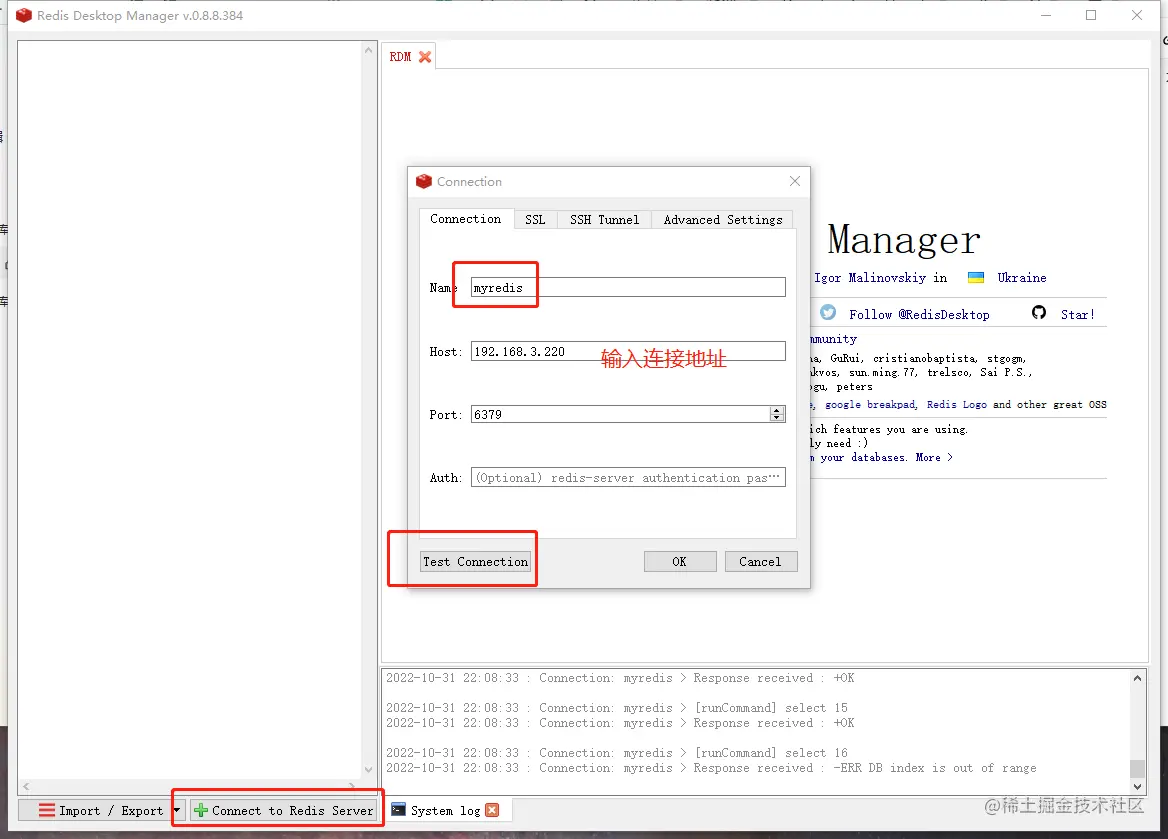1168x839 pixels.
Task: Follow @RedisDesktop link
Action: (x=918, y=314)
